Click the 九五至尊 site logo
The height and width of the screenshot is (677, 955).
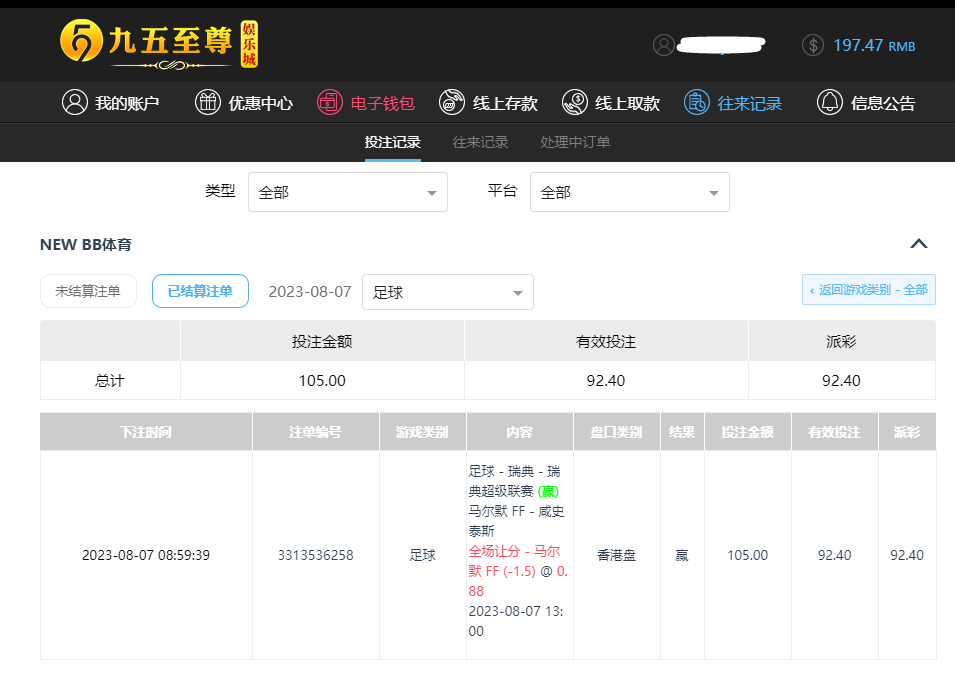click(158, 45)
